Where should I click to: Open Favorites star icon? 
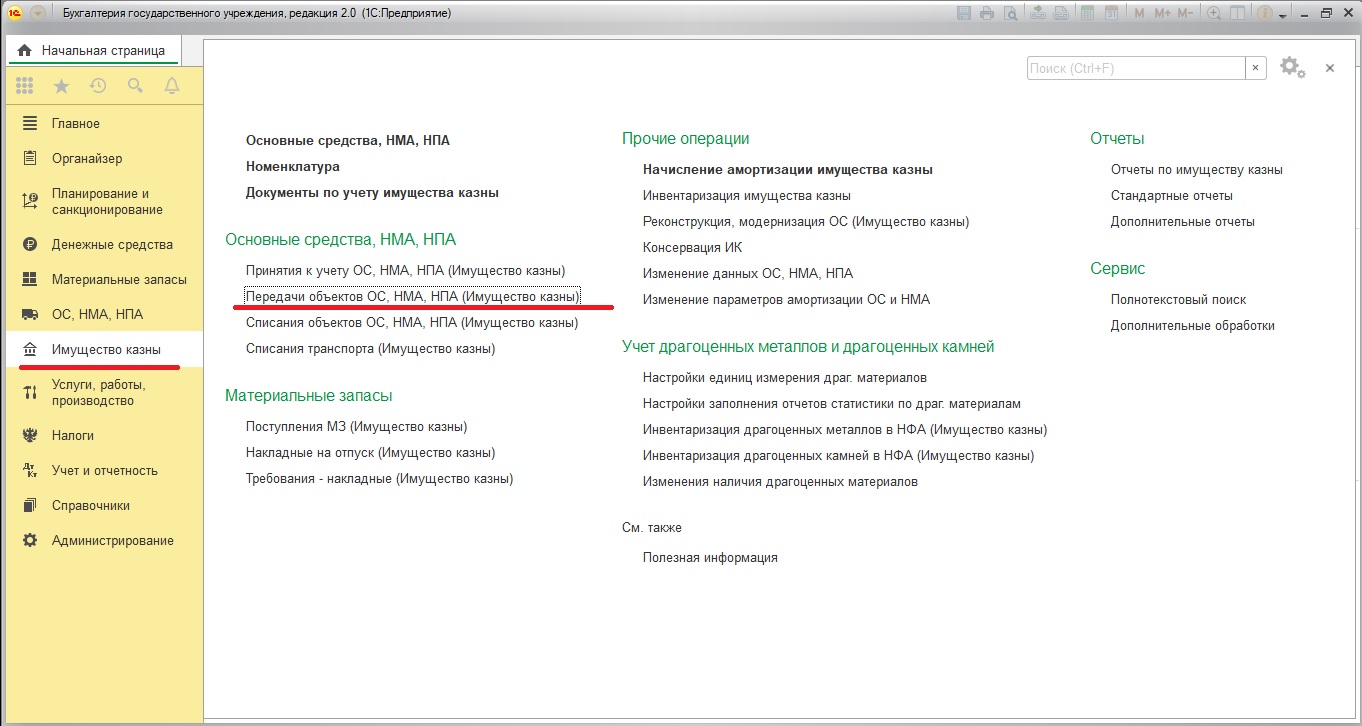pyautogui.click(x=61, y=87)
